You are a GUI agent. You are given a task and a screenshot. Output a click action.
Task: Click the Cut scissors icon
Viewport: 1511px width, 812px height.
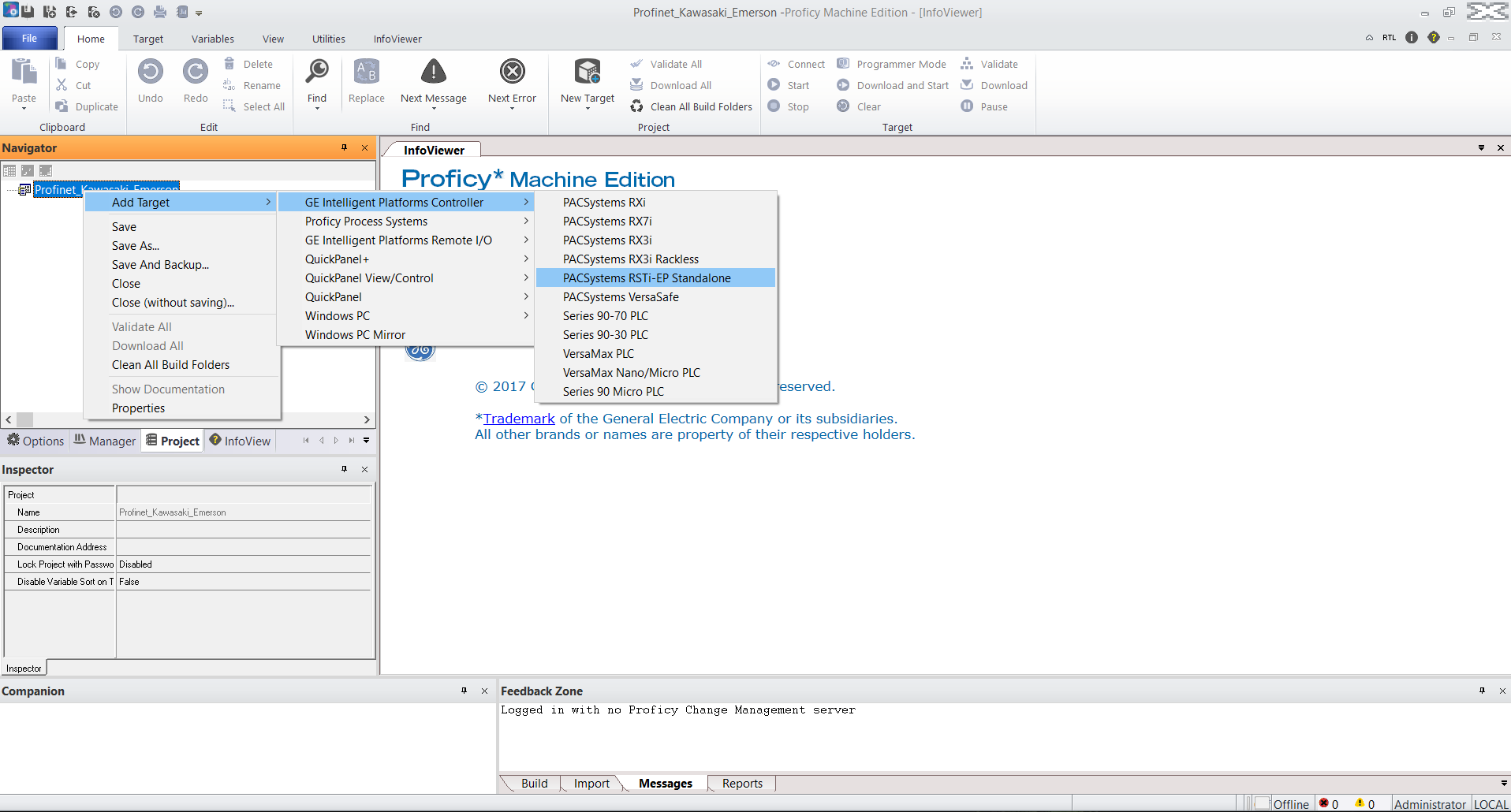click(x=62, y=85)
